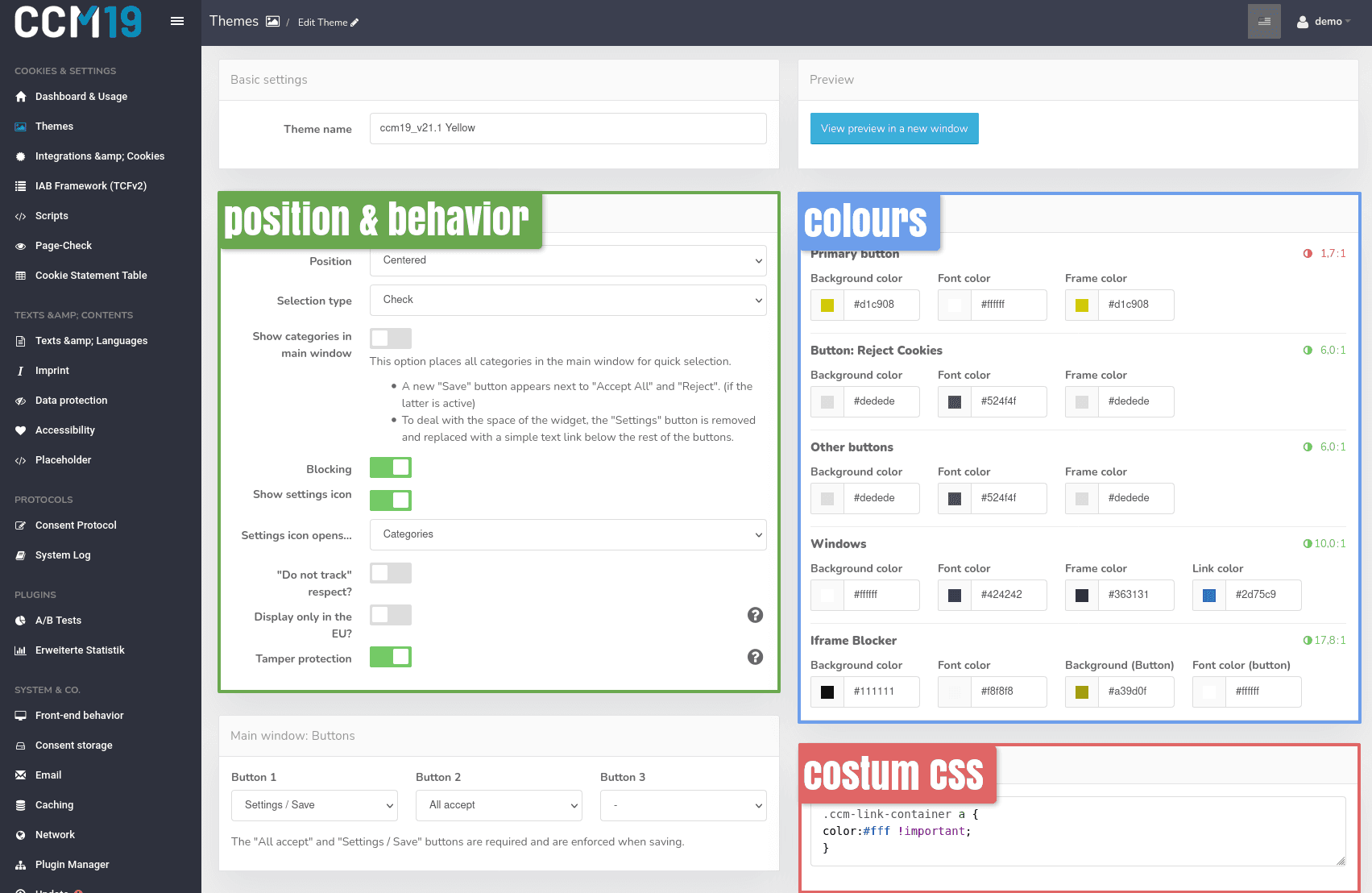Screen dimensions: 1372x893
Task: Click inside the Theme name input field
Action: coord(567,128)
